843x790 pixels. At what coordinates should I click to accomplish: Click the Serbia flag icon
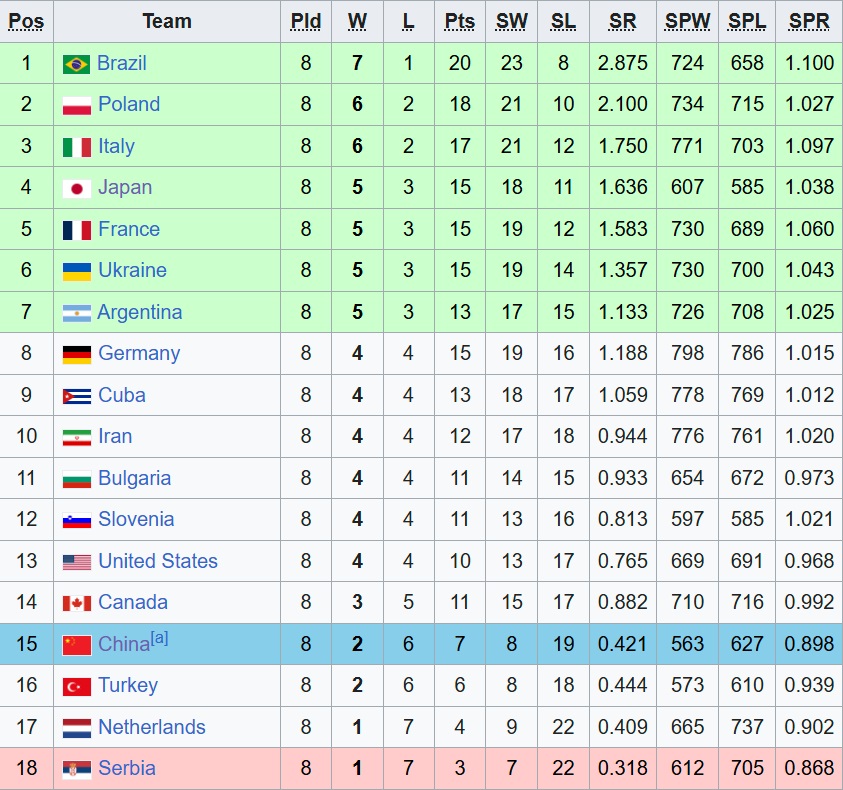coord(76,769)
